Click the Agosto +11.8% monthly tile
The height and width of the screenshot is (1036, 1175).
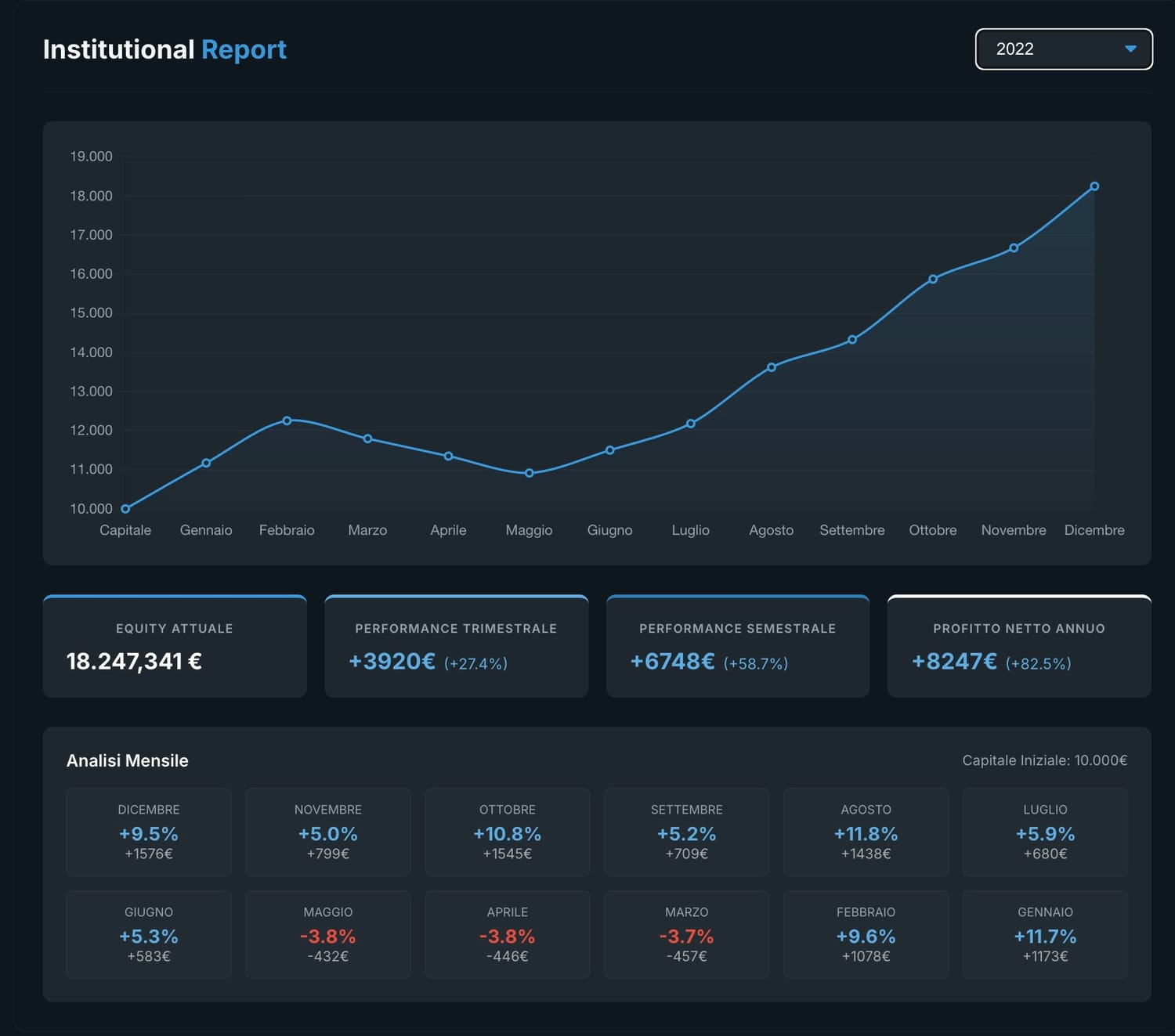866,832
